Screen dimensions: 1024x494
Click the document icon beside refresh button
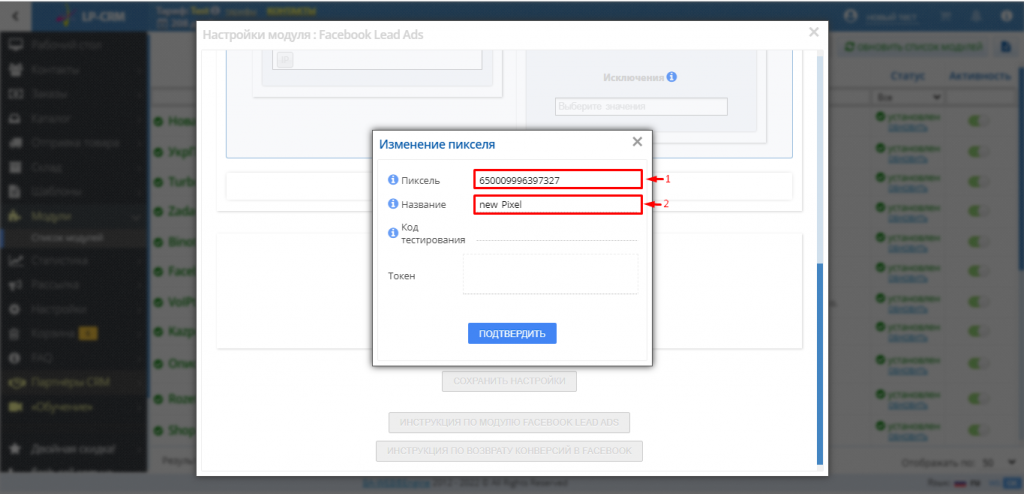pos(1006,47)
